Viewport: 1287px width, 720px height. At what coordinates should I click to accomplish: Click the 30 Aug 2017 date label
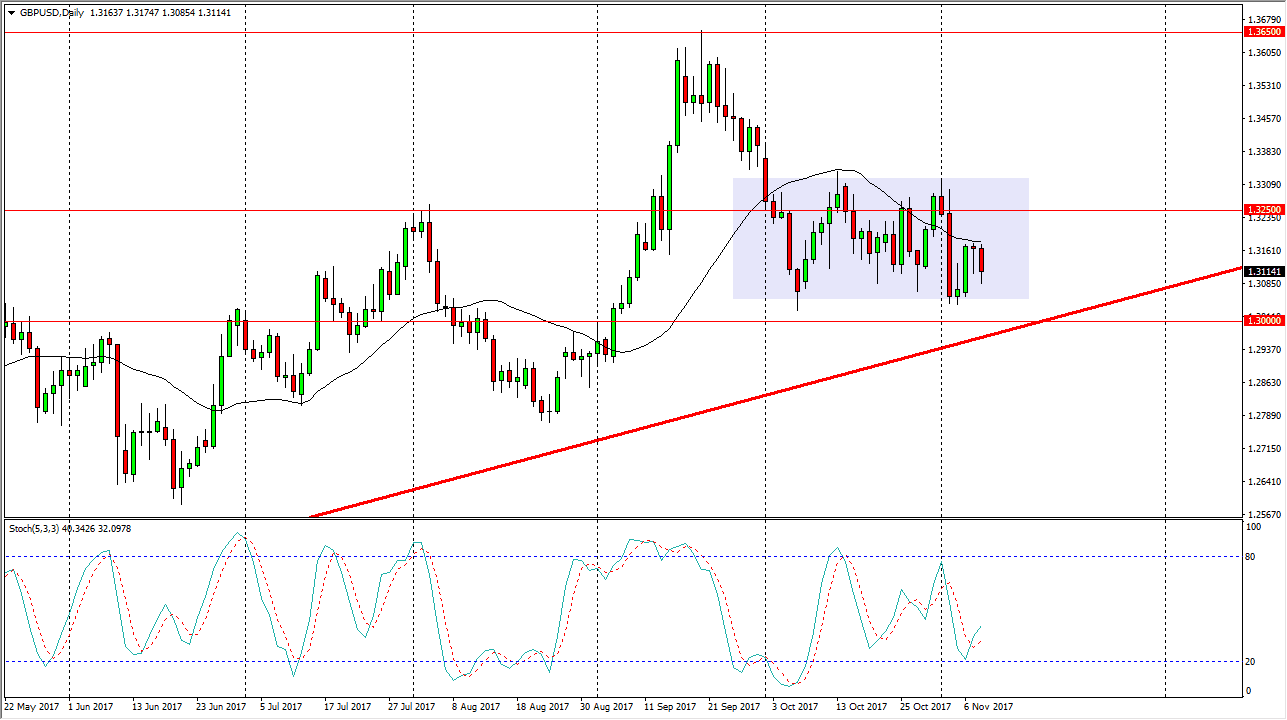point(606,707)
